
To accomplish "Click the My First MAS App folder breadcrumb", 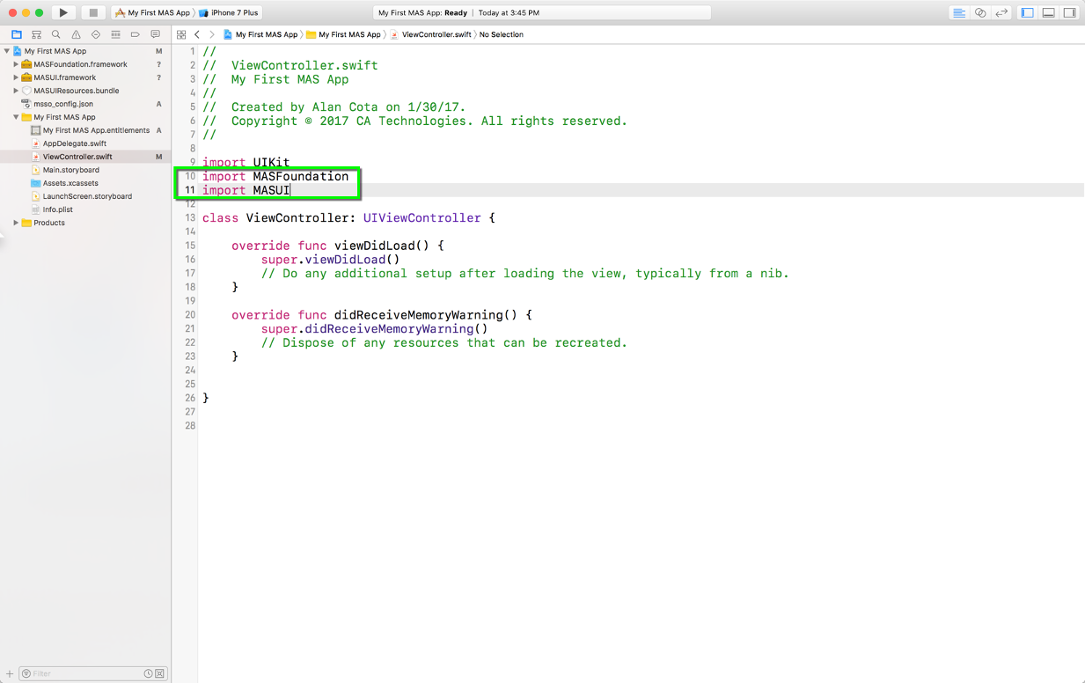I will tap(344, 35).
